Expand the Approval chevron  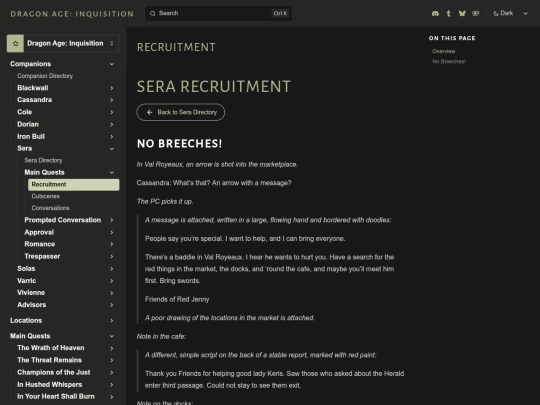click(112, 232)
